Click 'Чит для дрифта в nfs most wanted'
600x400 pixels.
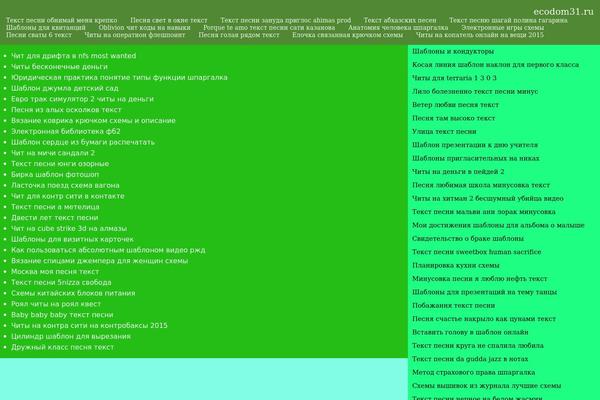point(73,56)
